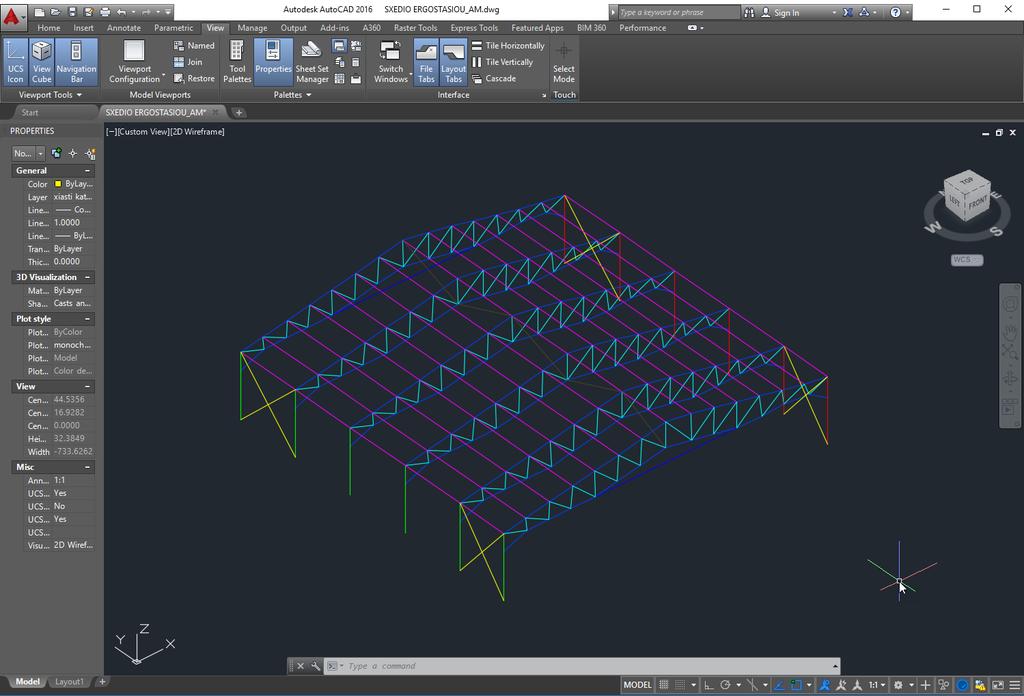Open the Sheet Set Manager palette

[312, 62]
